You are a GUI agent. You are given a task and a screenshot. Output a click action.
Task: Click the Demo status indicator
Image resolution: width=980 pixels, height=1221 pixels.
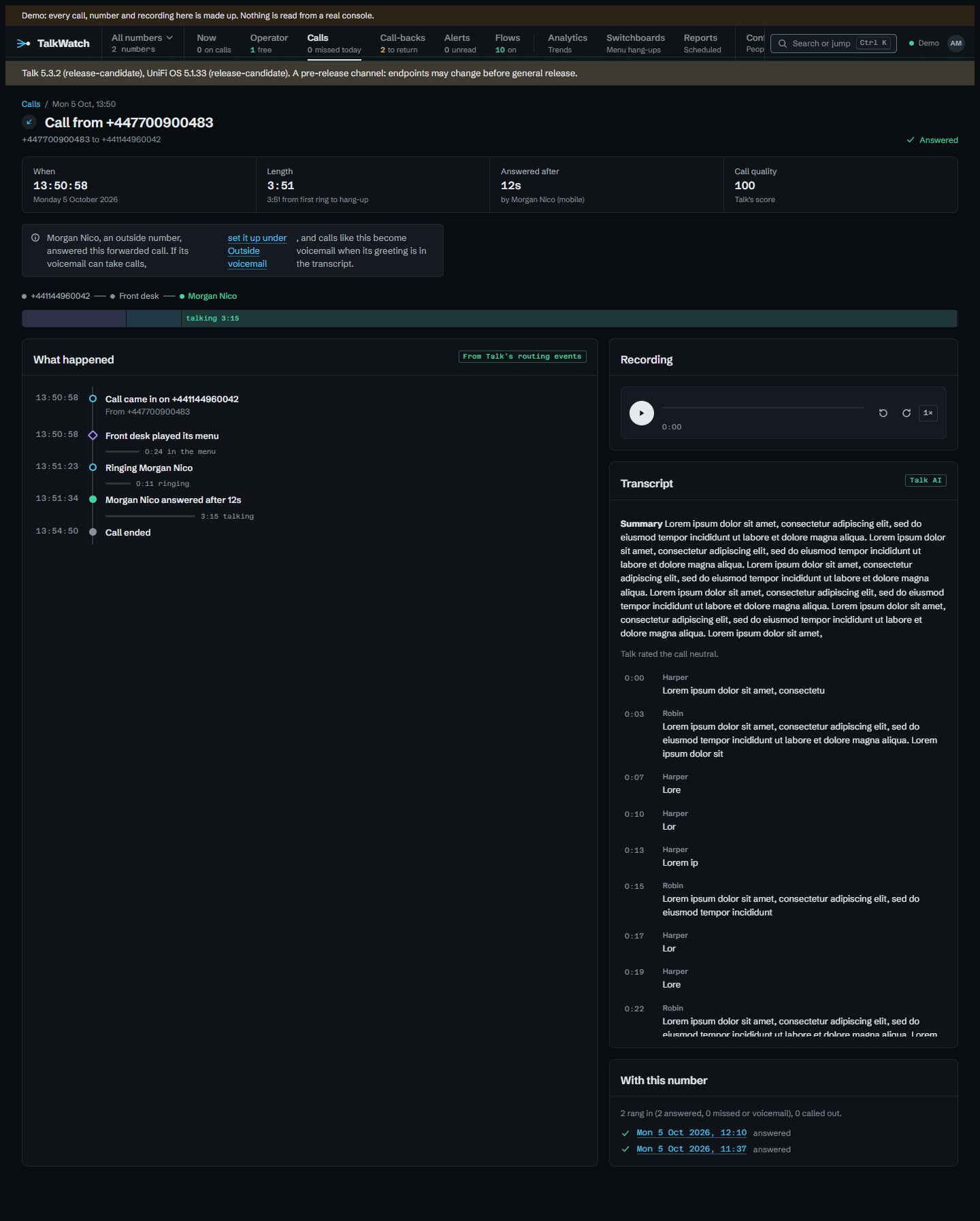(924, 44)
